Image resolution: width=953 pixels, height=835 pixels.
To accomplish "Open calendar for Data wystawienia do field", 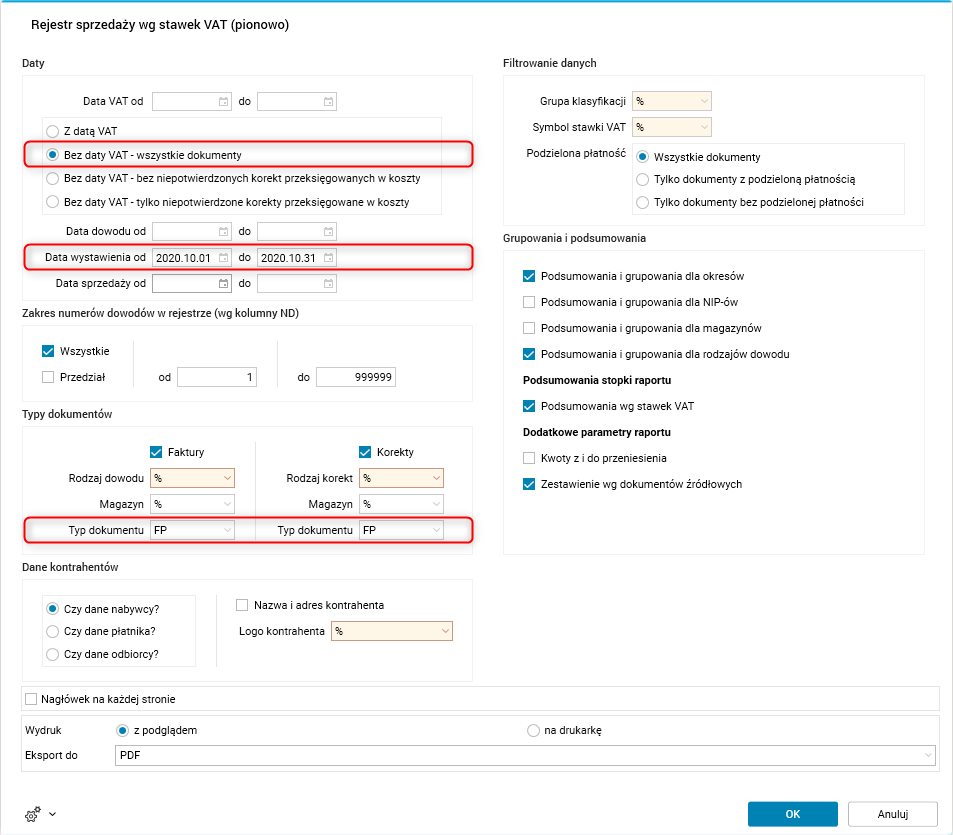I will (x=328, y=257).
